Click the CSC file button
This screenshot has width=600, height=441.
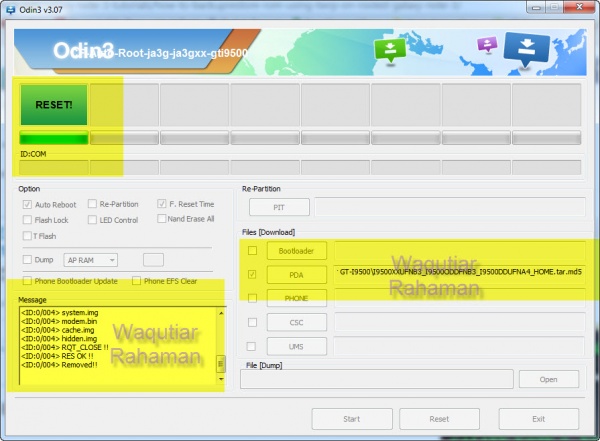coord(297,322)
